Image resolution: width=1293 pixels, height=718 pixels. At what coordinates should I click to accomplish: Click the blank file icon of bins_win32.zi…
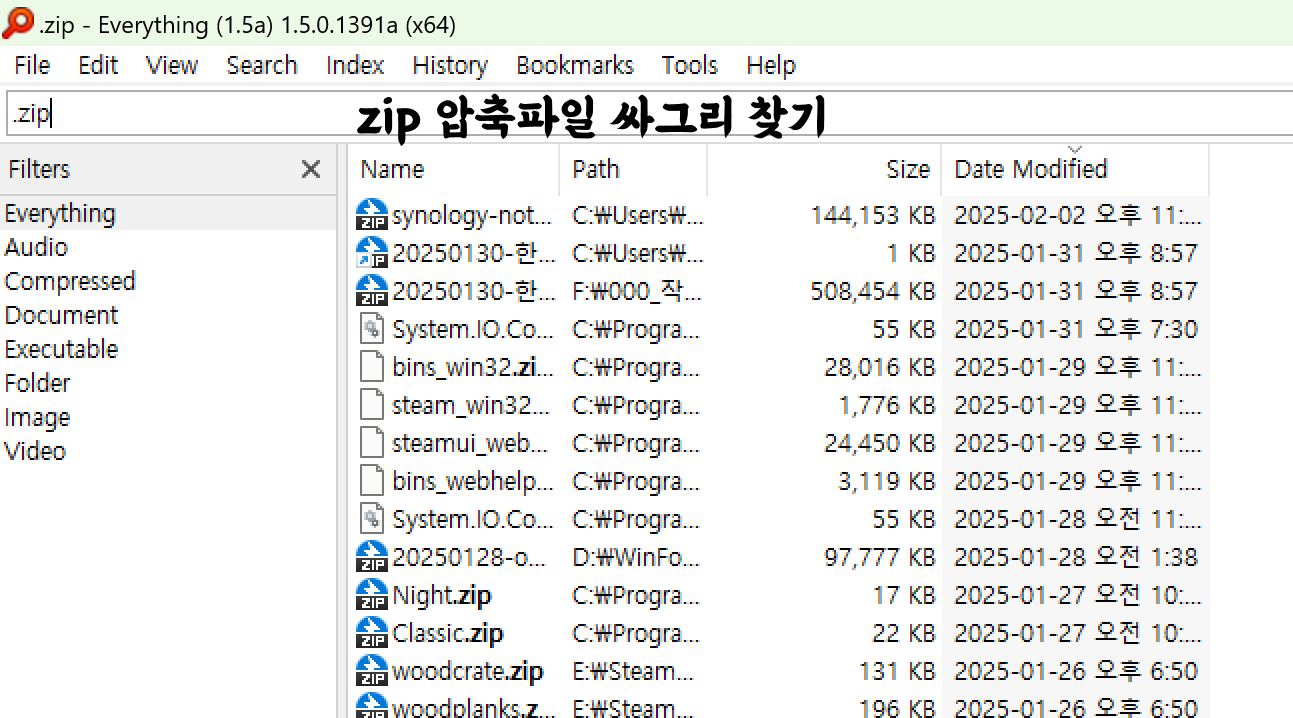click(x=372, y=367)
